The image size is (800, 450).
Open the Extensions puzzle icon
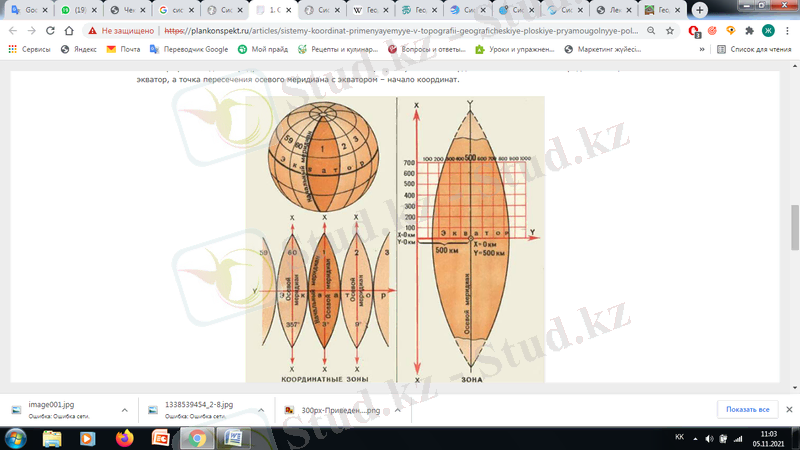[x=749, y=30]
